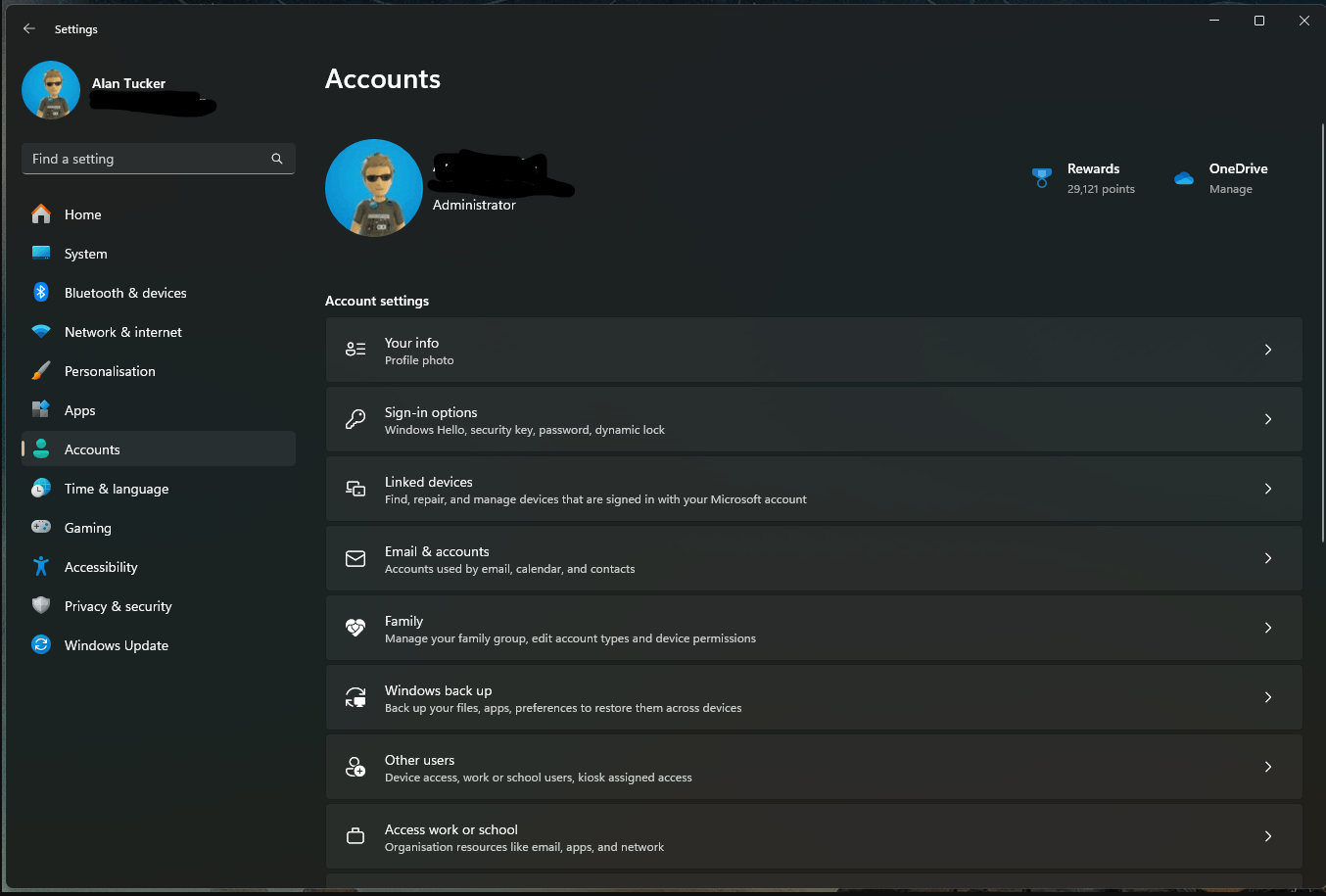Click the search magnifier icon in Find a setting

(x=277, y=159)
